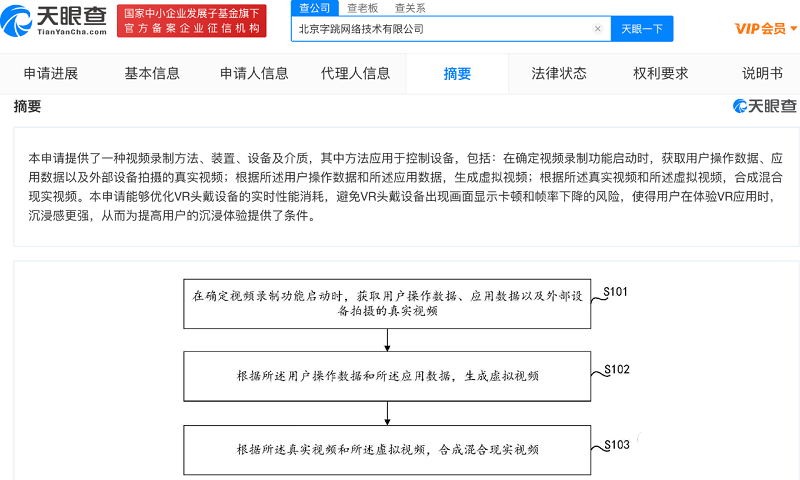The width and height of the screenshot is (800, 480).
Task: Switch to 查老板 search tab
Action: [x=361, y=7]
